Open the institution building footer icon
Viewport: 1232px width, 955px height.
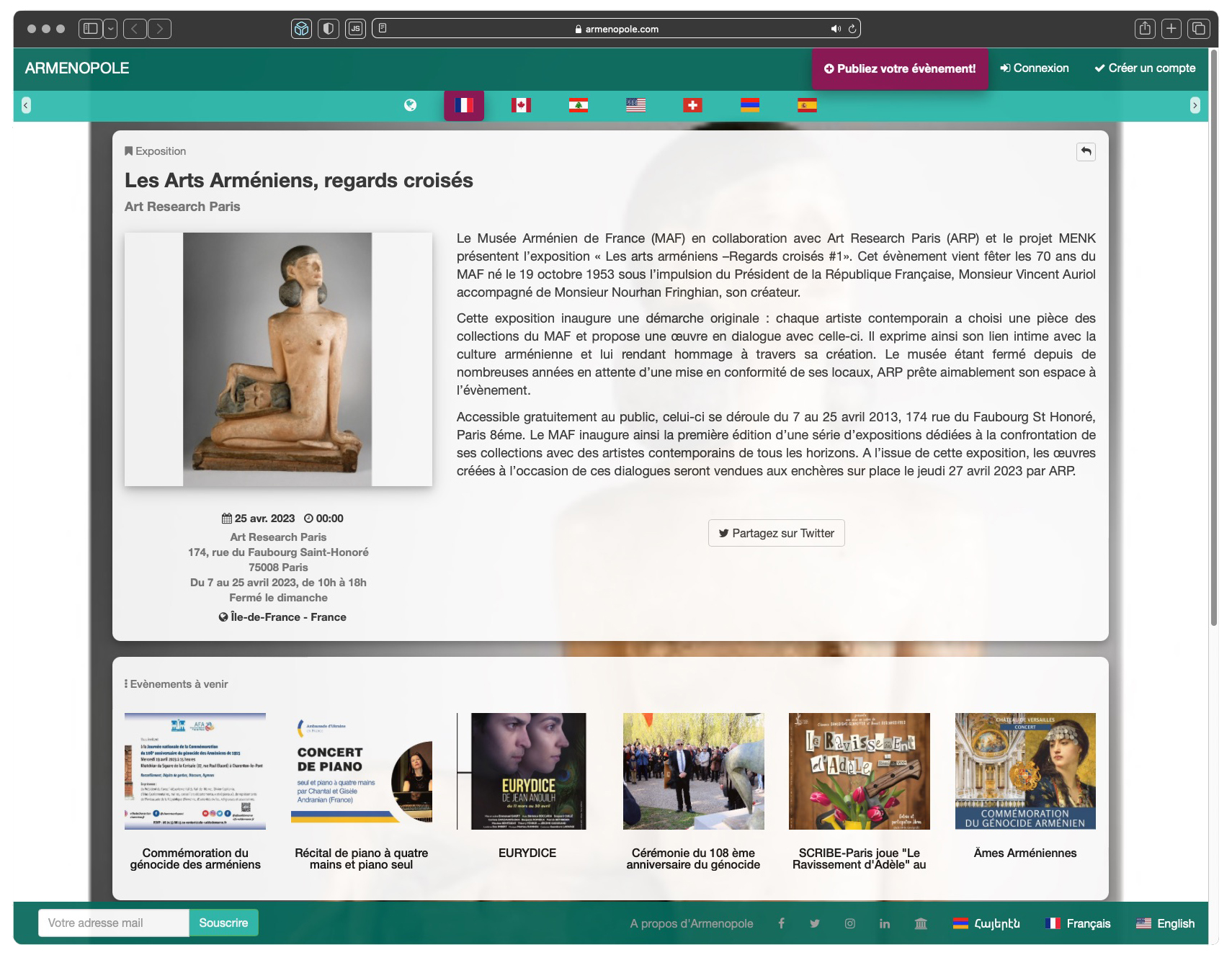point(921,923)
